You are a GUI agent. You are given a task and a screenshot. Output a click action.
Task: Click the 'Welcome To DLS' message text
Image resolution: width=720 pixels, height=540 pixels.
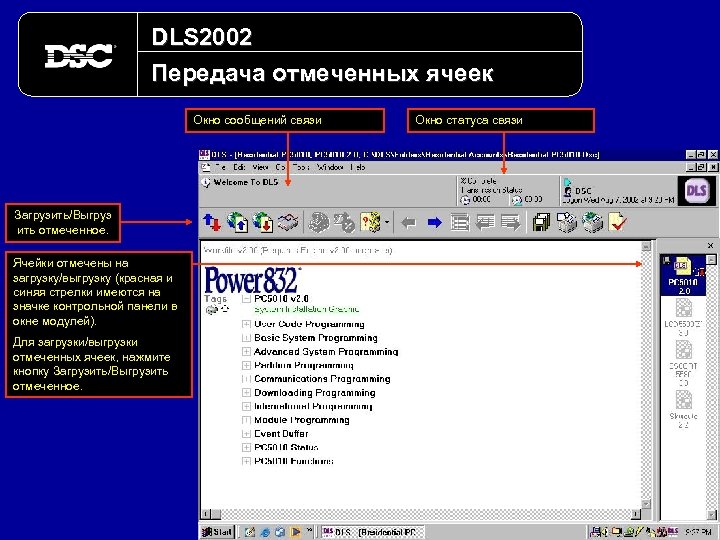pyautogui.click(x=246, y=182)
